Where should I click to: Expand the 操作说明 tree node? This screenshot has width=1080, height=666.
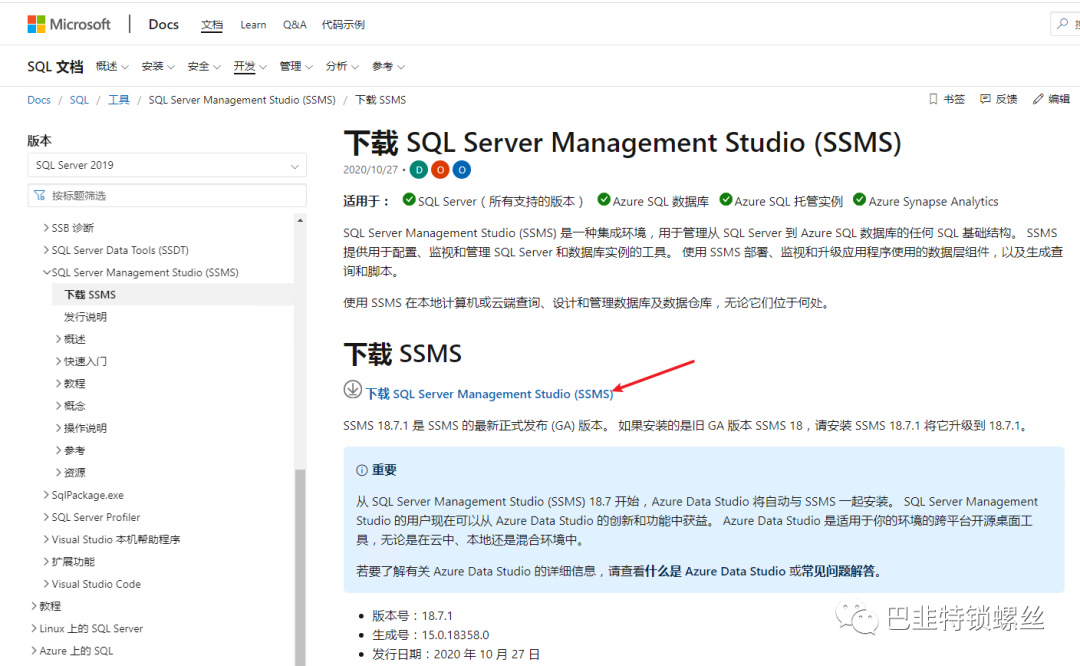59,428
